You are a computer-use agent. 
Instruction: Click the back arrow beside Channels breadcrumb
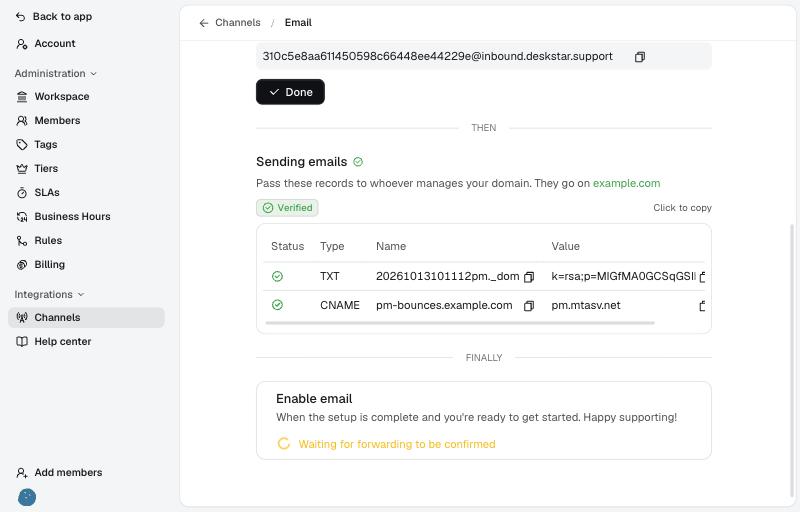204,23
